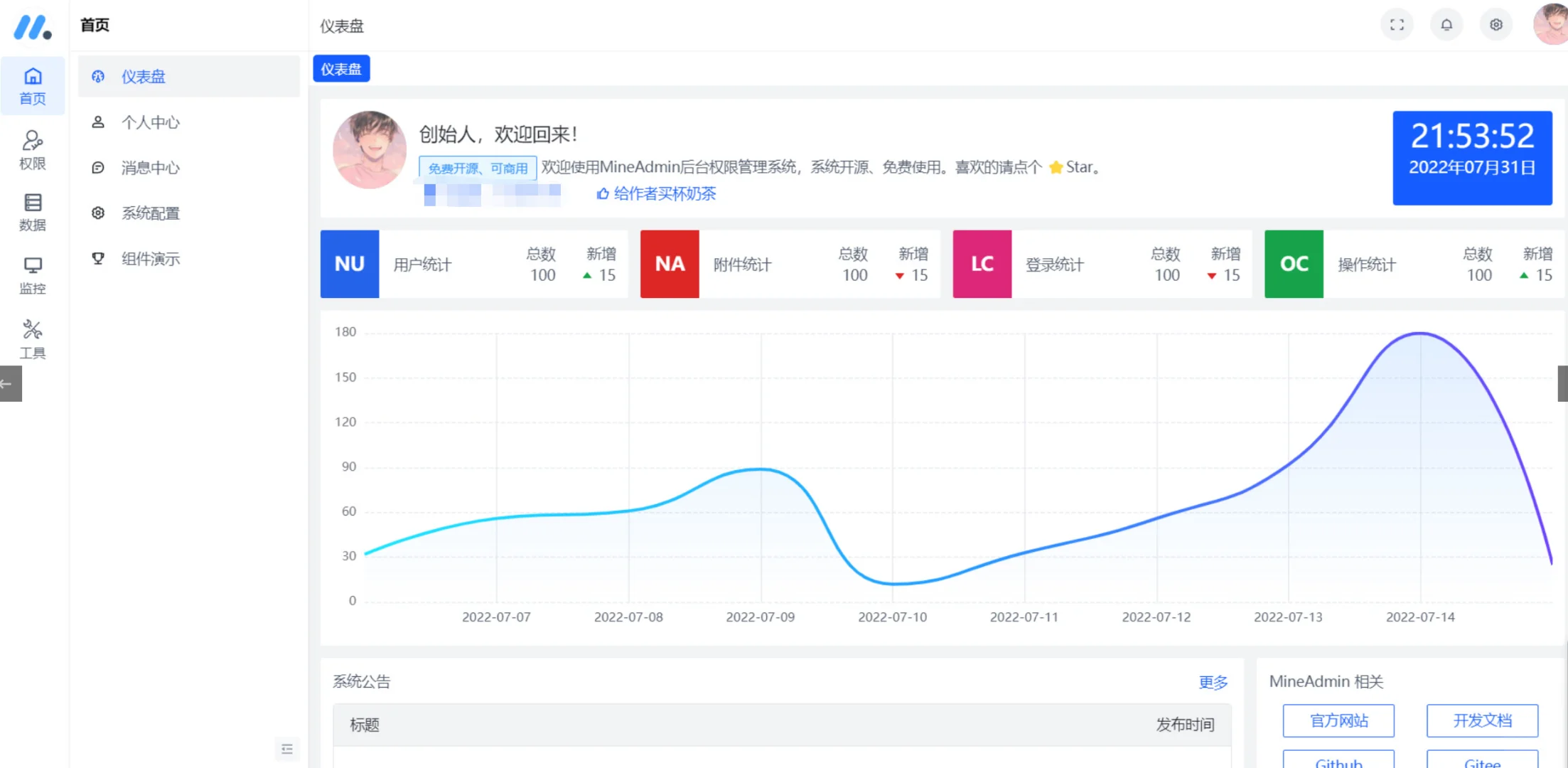Open 消息中心 via its chat bubble icon
Screen dimensions: 1568x768
coord(98,167)
